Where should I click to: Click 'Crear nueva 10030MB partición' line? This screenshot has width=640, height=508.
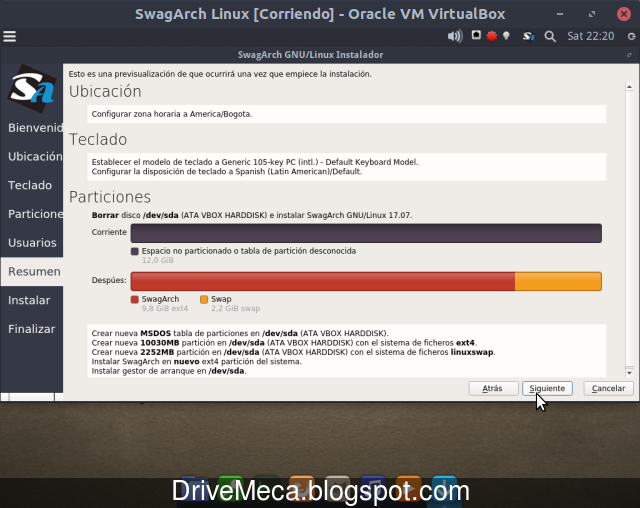[x=284, y=343]
